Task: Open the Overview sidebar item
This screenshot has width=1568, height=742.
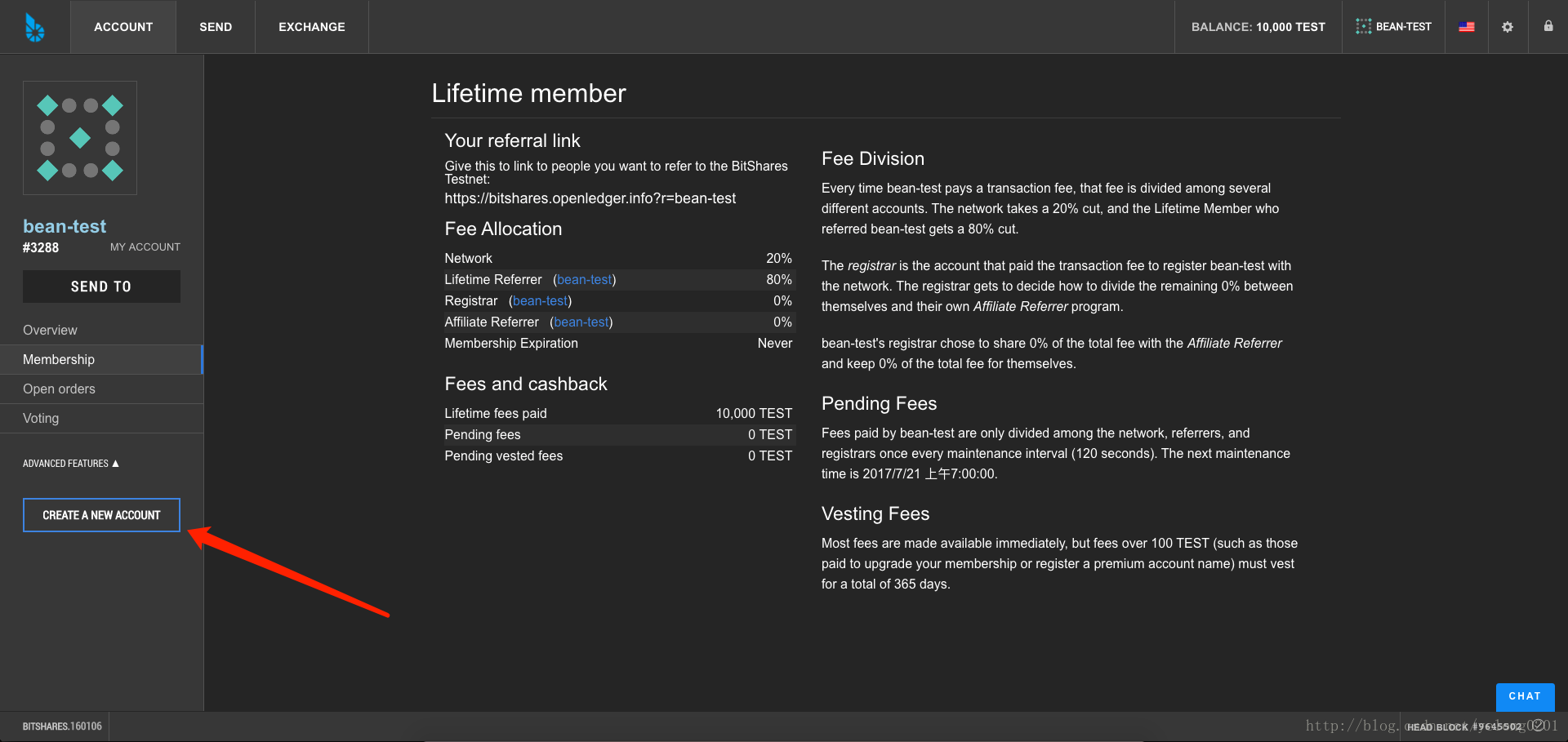Action: (101, 330)
